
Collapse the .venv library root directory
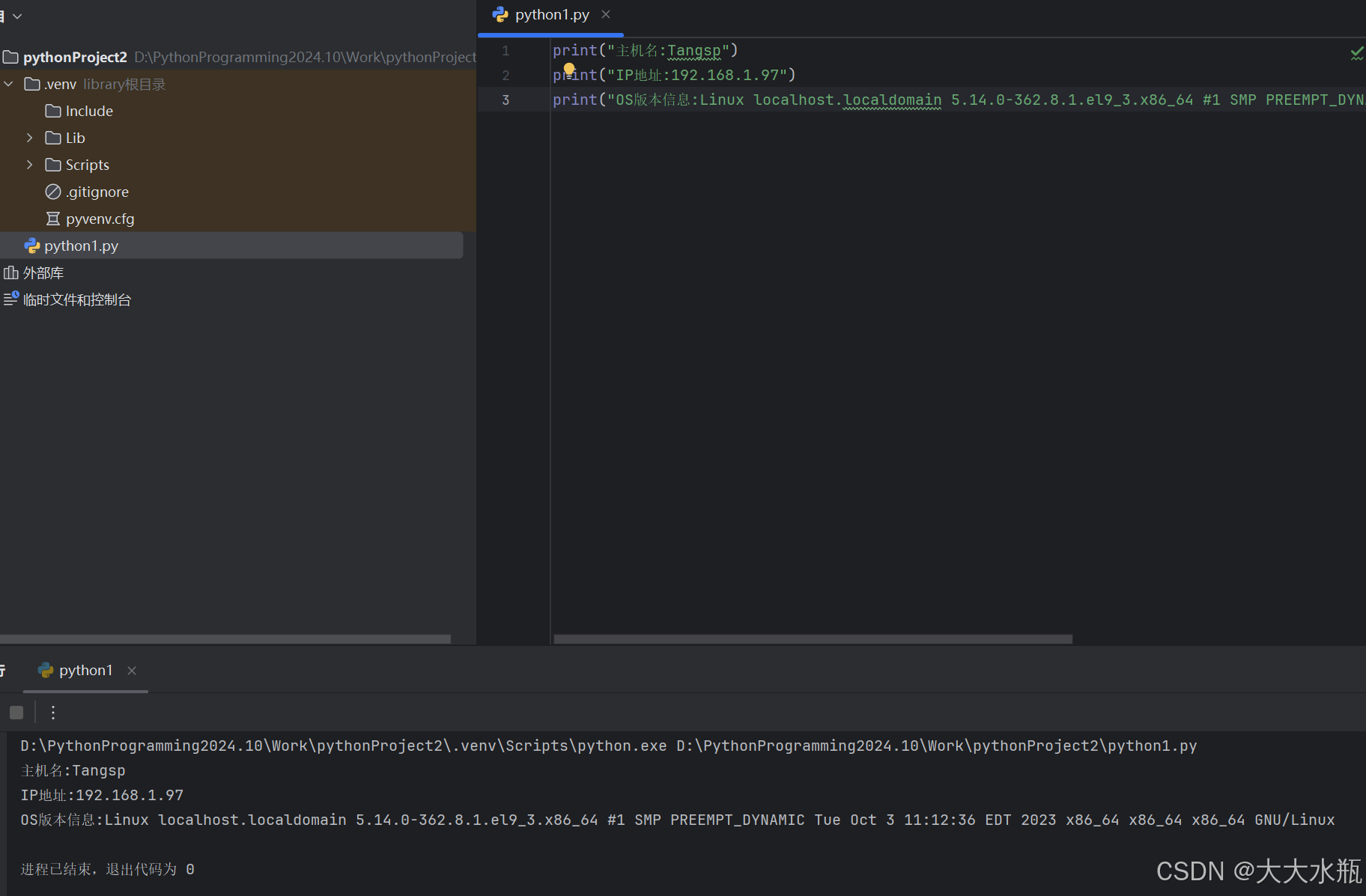click(x=8, y=83)
